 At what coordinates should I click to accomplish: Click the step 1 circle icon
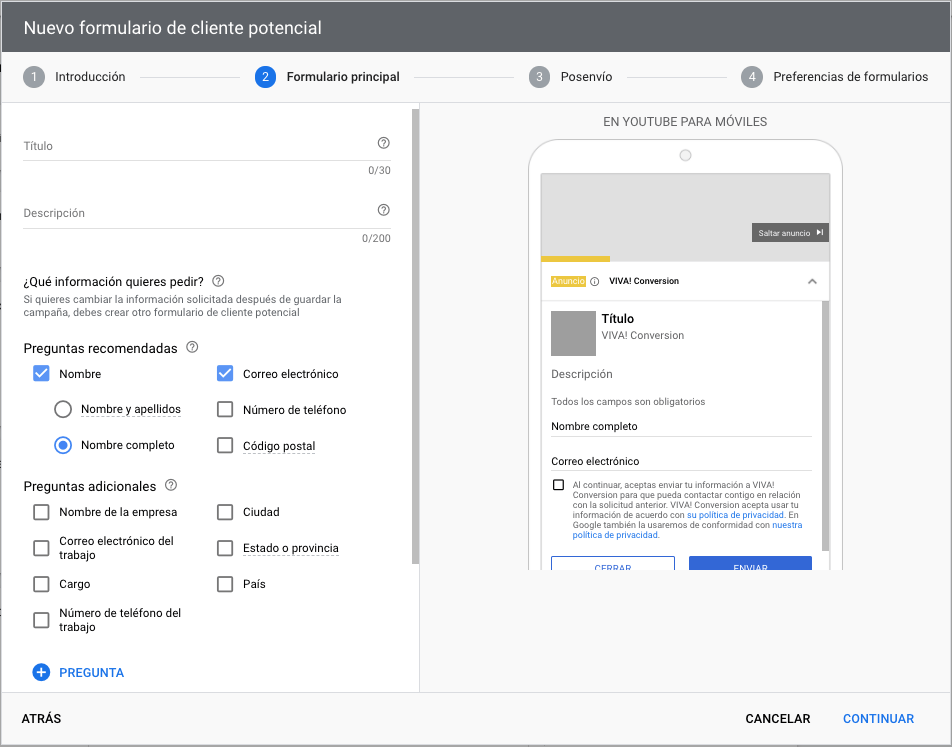[34, 77]
